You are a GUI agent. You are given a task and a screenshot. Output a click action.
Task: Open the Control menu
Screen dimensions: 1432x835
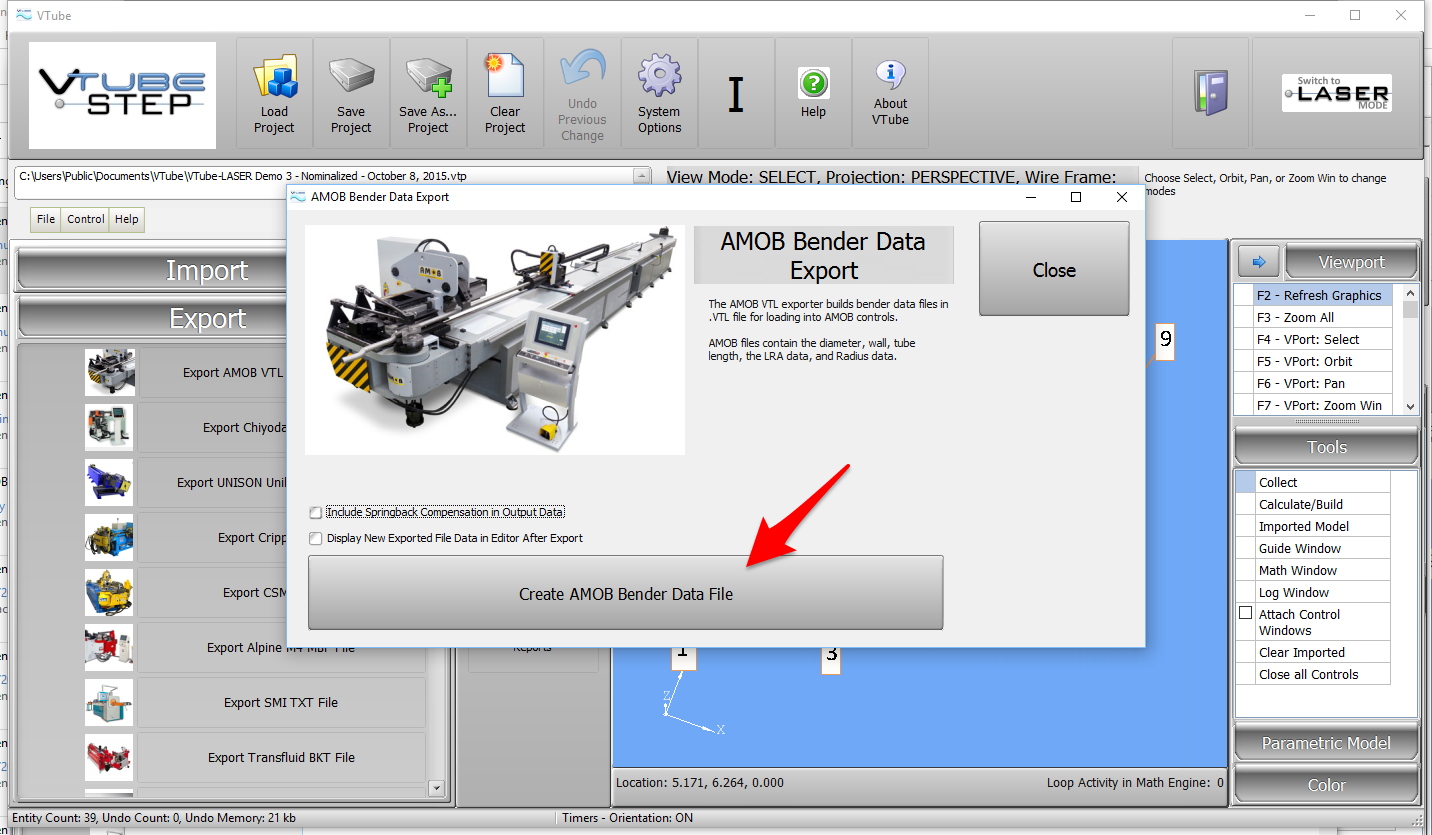pyautogui.click(x=86, y=219)
